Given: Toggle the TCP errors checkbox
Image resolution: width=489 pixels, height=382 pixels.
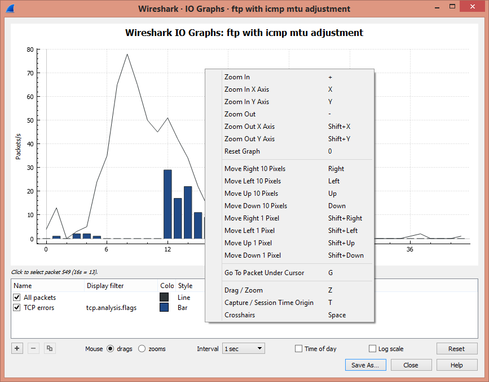Looking at the screenshot, I should [x=17, y=307].
